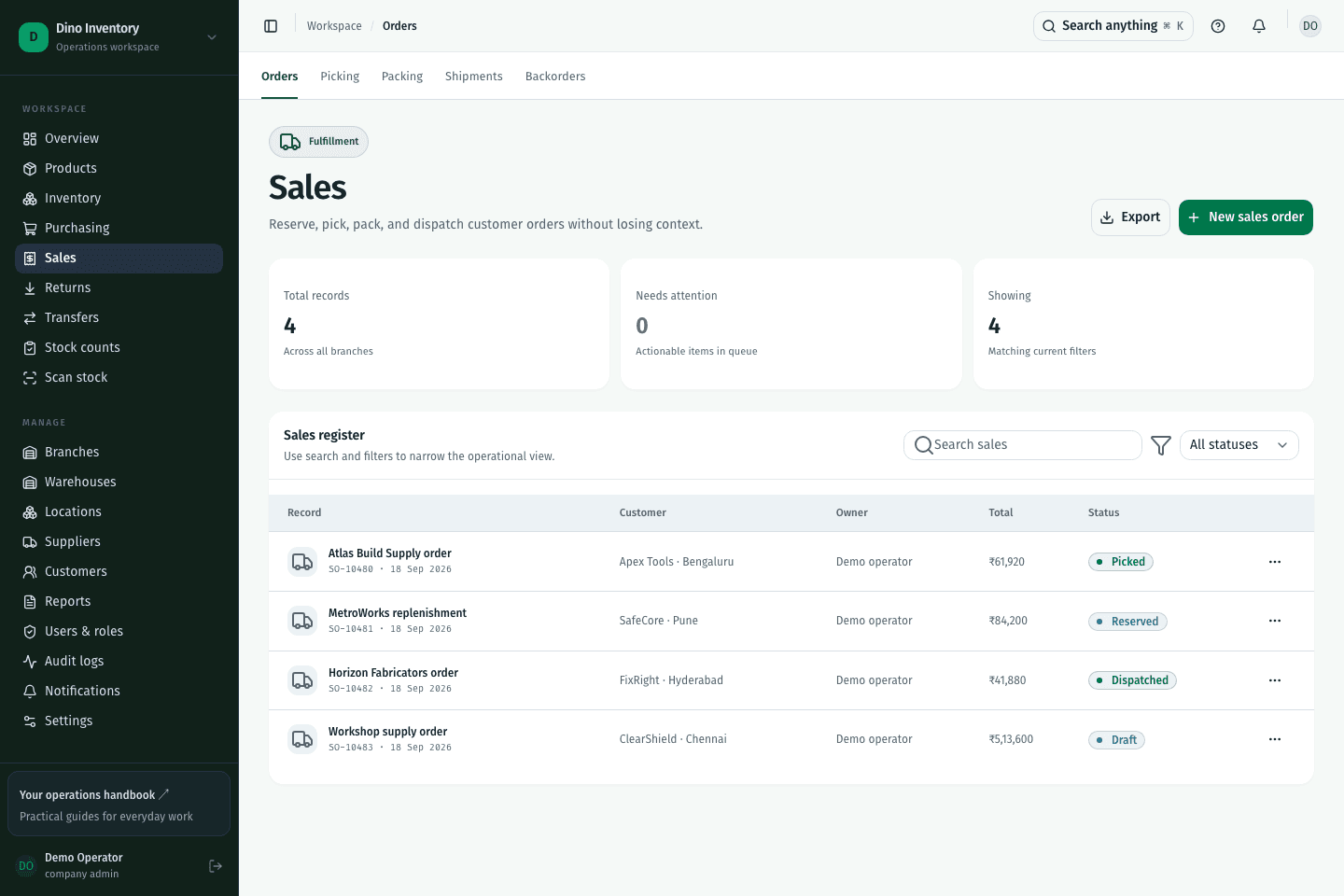
Task: Click the Suppliers truck icon
Action: coord(30,542)
